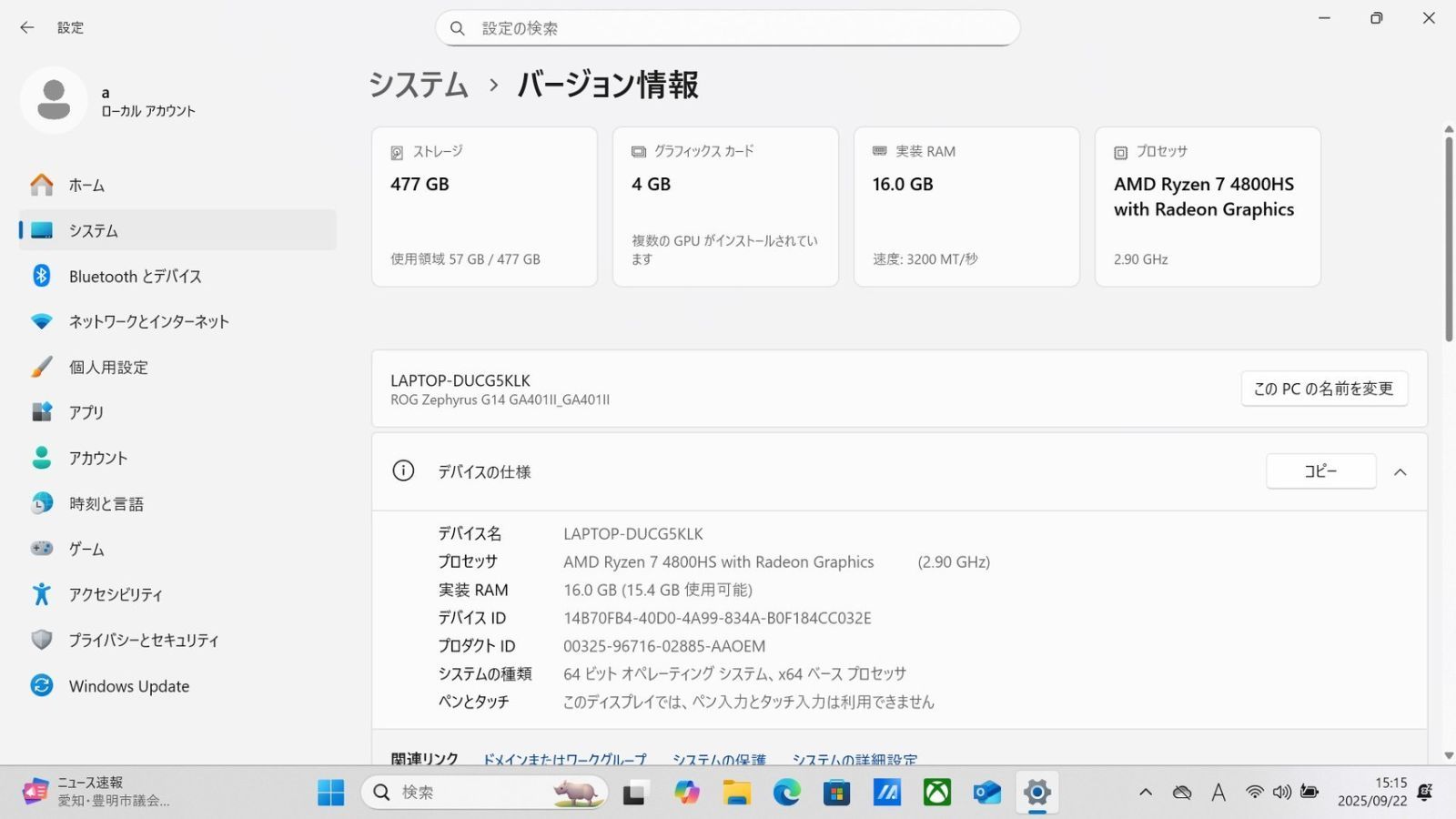Select プライバシーとセキュリティ in sidebar
The width and height of the screenshot is (1456, 819).
[144, 641]
